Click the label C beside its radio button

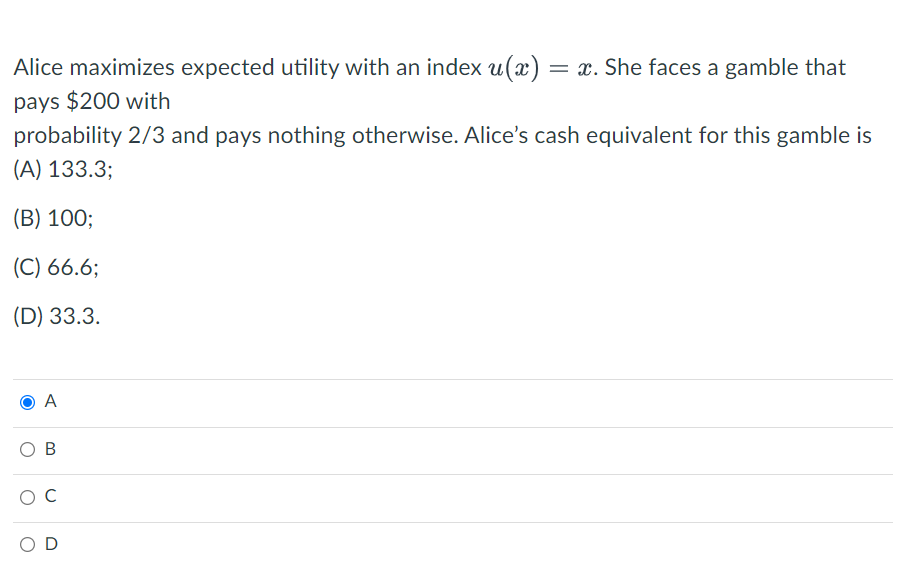click(x=49, y=496)
